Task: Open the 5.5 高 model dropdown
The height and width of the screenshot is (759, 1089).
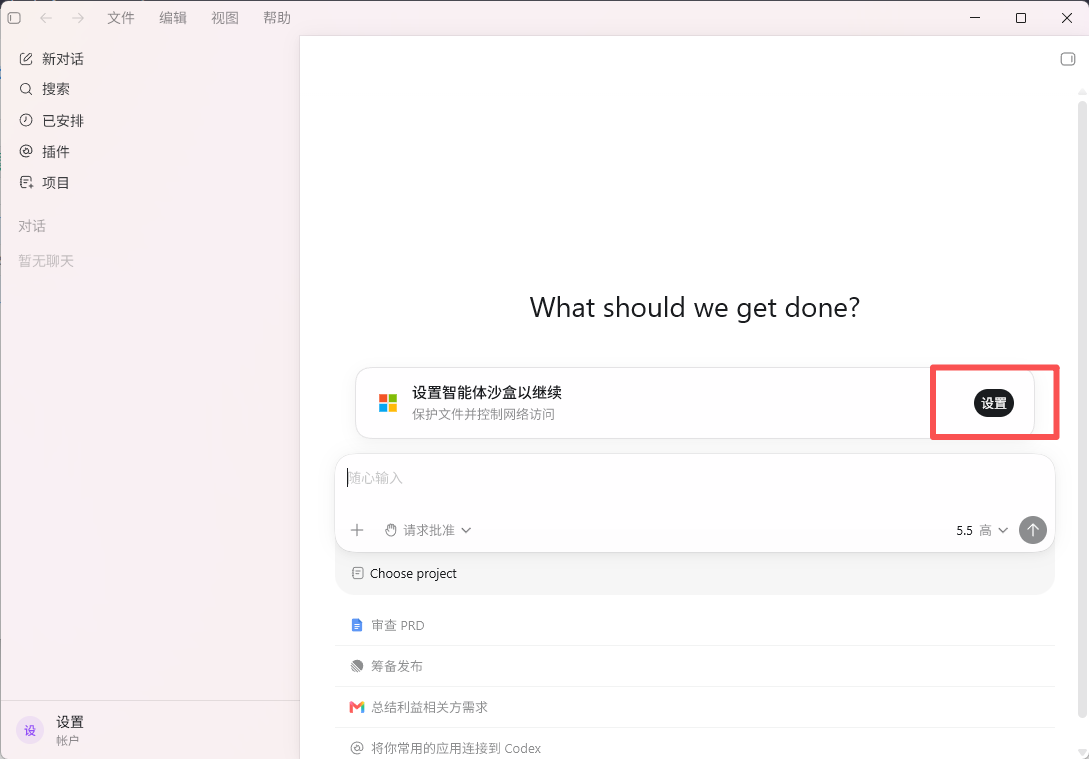Action: (x=981, y=531)
